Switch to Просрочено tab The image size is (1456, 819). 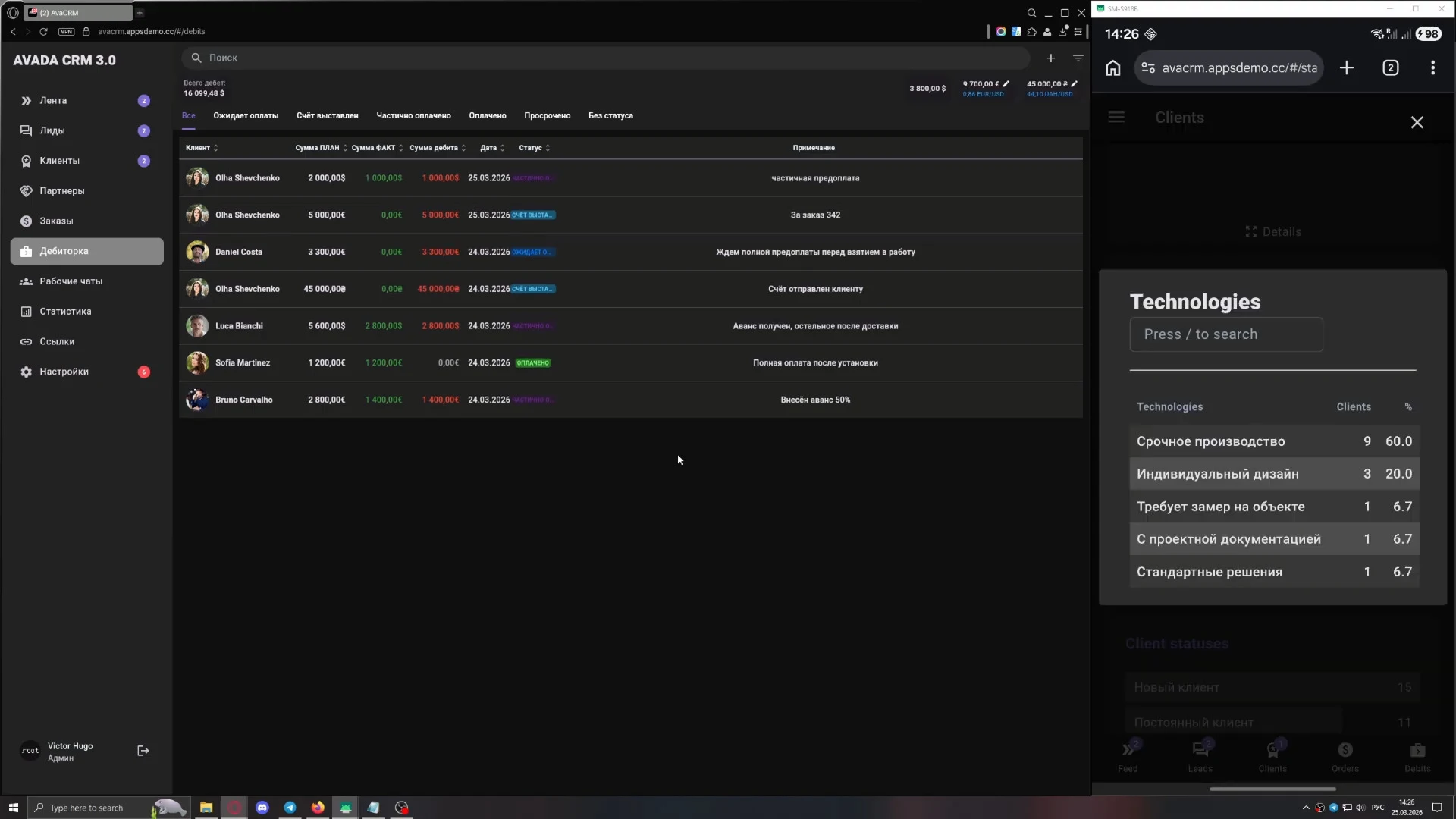tap(547, 116)
